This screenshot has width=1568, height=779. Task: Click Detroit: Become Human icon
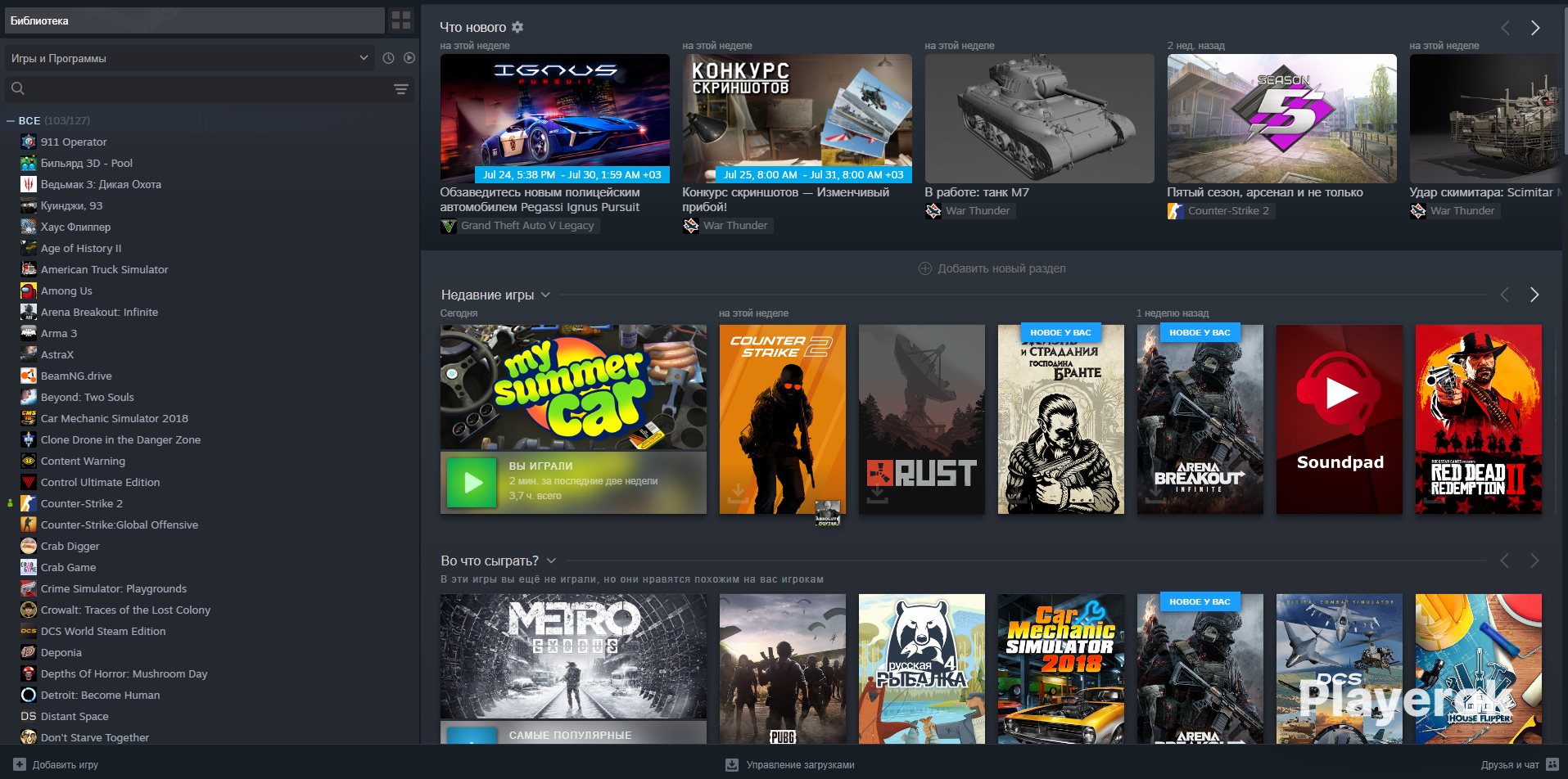click(x=29, y=695)
